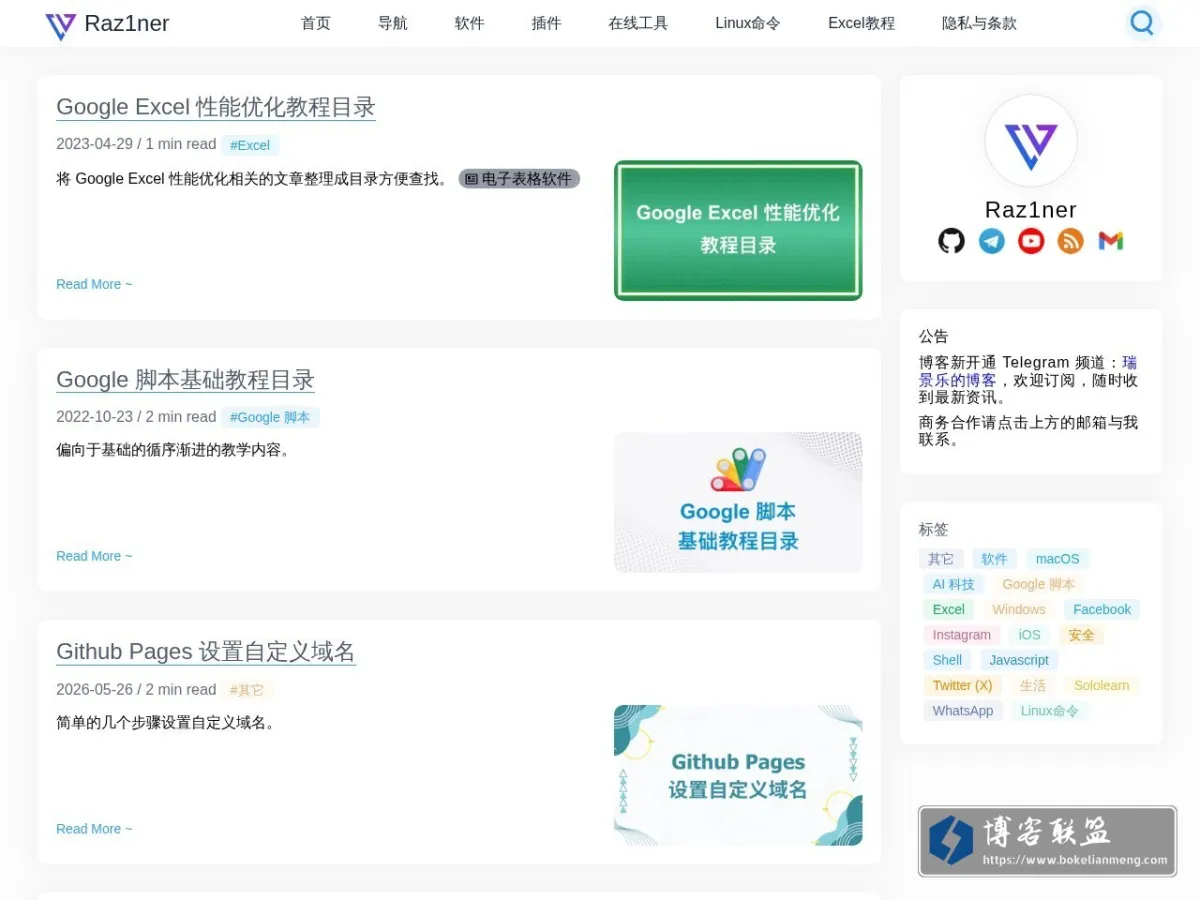This screenshot has width=1200, height=900.
Task: Click the Raz1ner avatar in sidebar
Action: point(1031,141)
